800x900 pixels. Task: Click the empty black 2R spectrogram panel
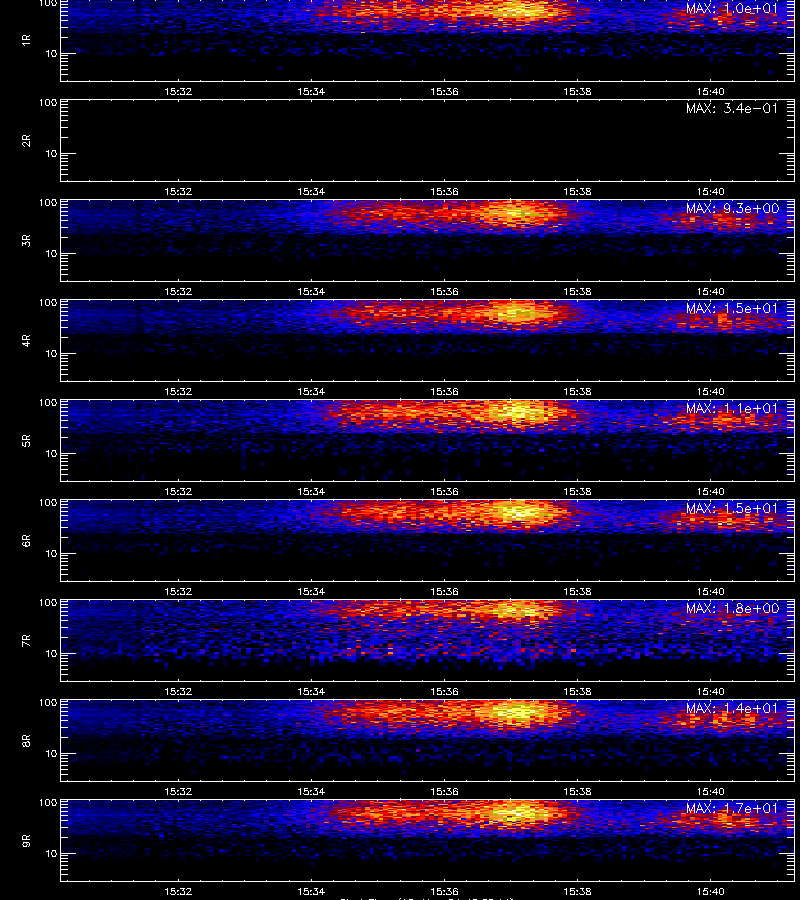(x=428, y=141)
